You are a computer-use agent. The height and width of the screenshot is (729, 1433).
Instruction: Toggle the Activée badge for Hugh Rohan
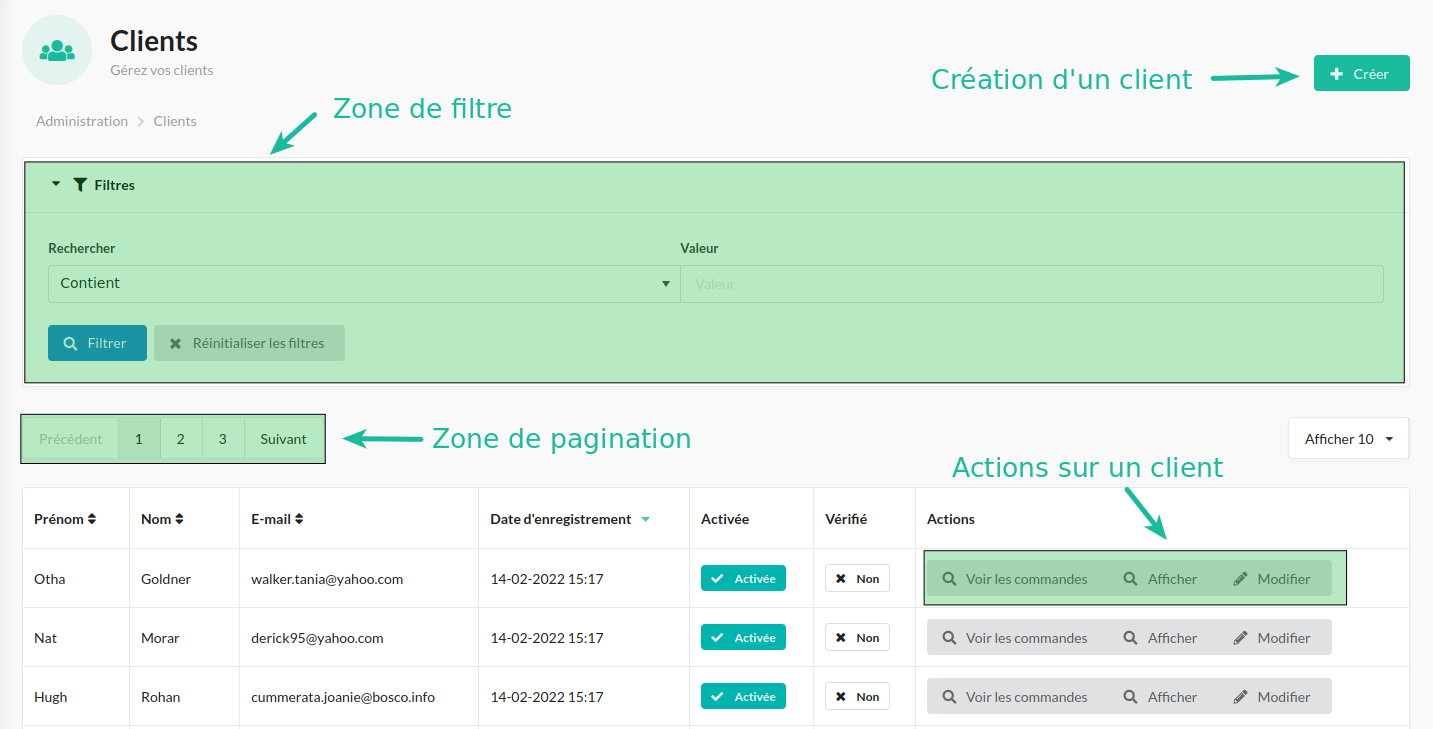743,696
